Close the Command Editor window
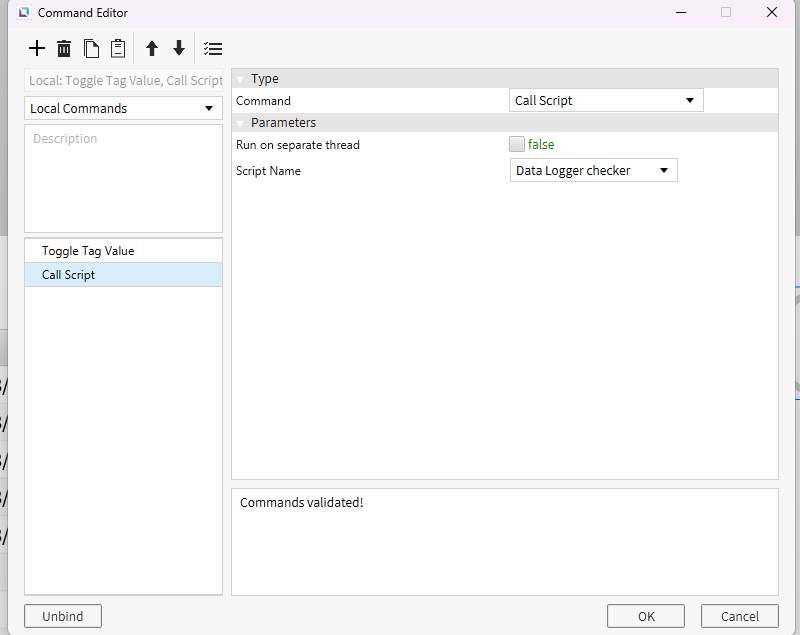The height and width of the screenshot is (635, 800). tap(772, 12)
